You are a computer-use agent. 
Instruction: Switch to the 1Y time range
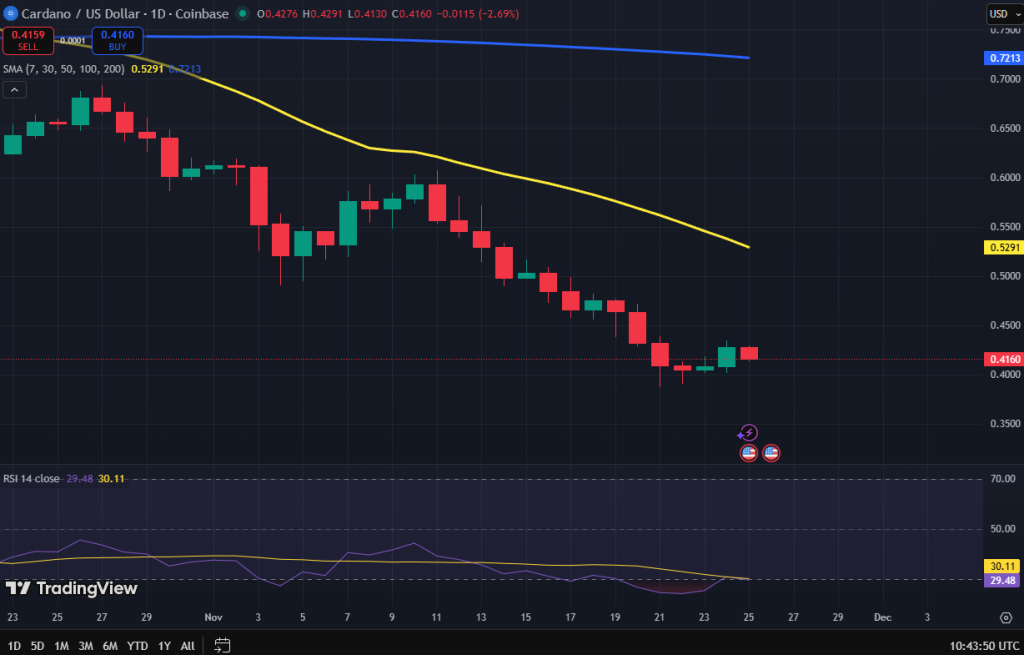164,646
